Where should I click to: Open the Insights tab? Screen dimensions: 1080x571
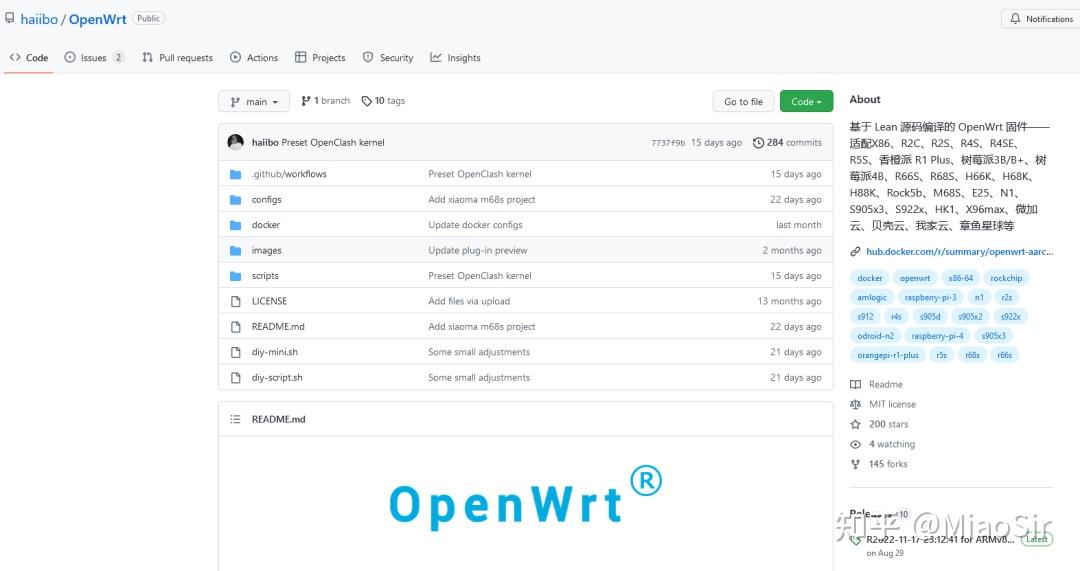(455, 58)
